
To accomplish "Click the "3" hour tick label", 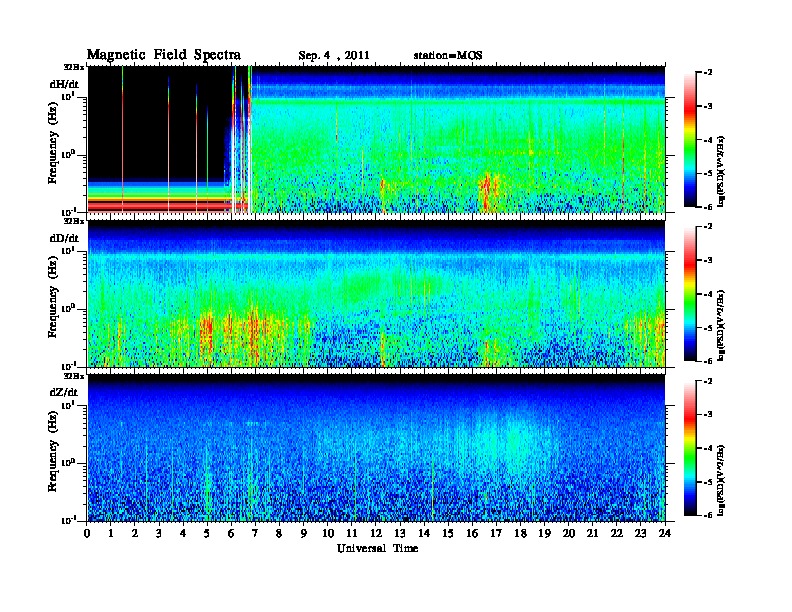I will (159, 533).
